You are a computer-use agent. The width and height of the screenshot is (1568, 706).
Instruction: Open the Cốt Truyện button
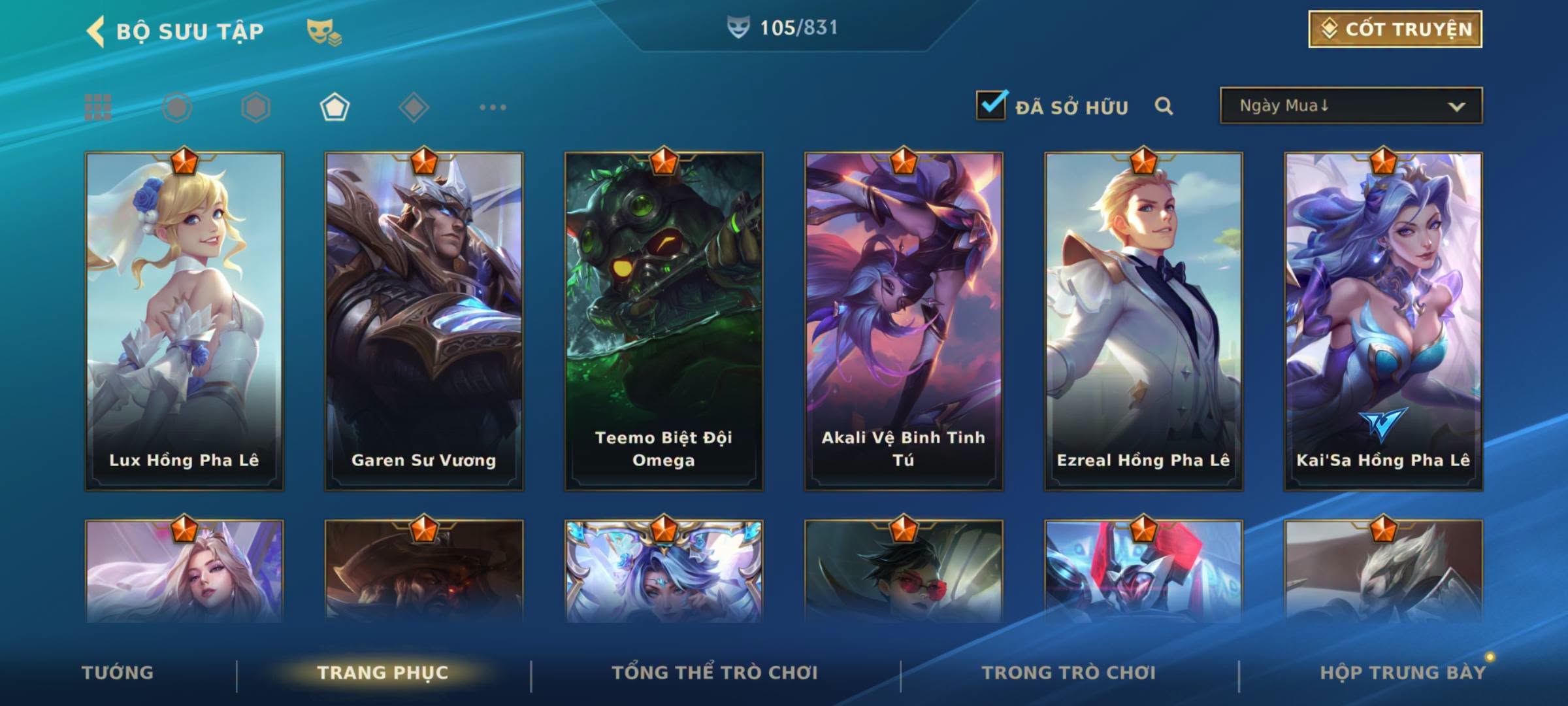click(x=1395, y=29)
